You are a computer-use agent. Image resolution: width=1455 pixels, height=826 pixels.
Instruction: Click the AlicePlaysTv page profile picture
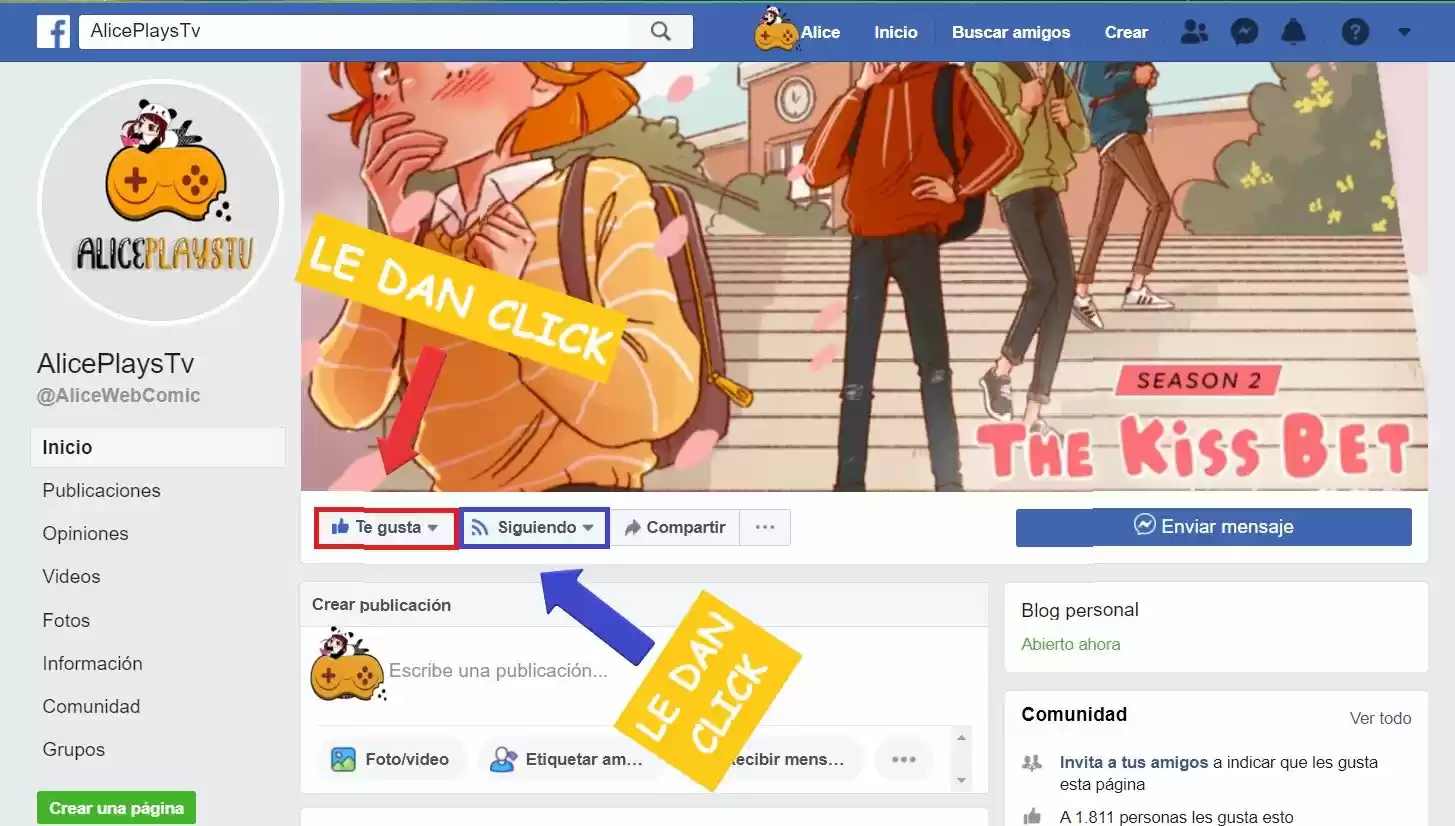pos(160,202)
